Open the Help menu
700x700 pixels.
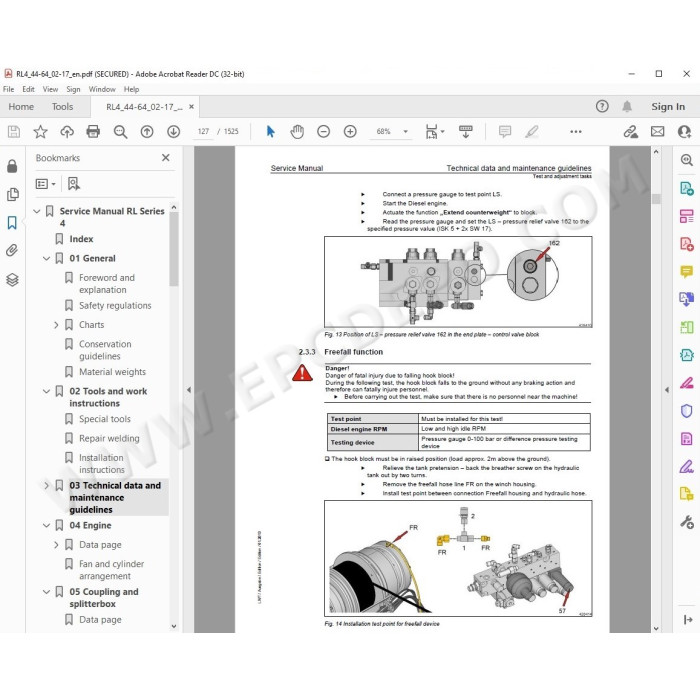pos(131,89)
